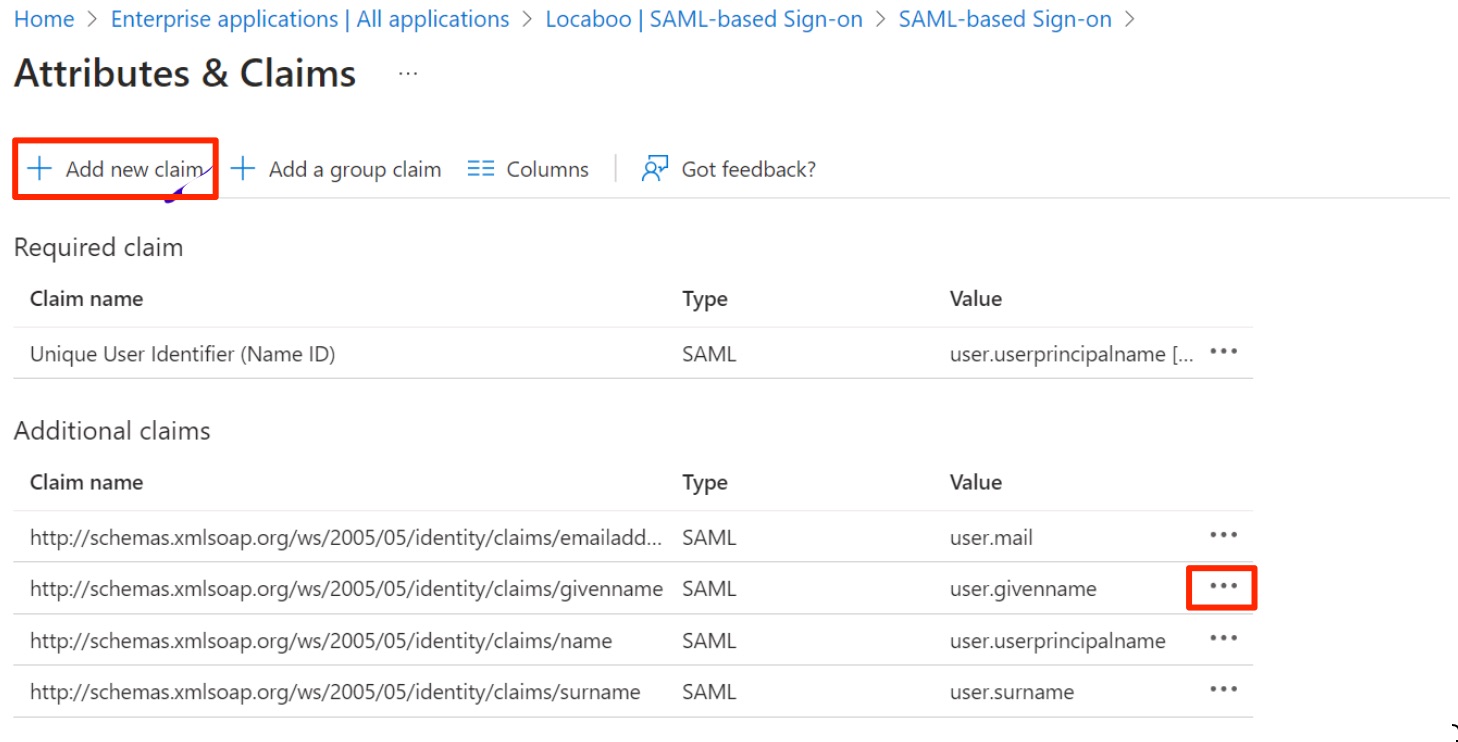Click the Add new claim button
The height and width of the screenshot is (742, 1458).
pos(115,169)
